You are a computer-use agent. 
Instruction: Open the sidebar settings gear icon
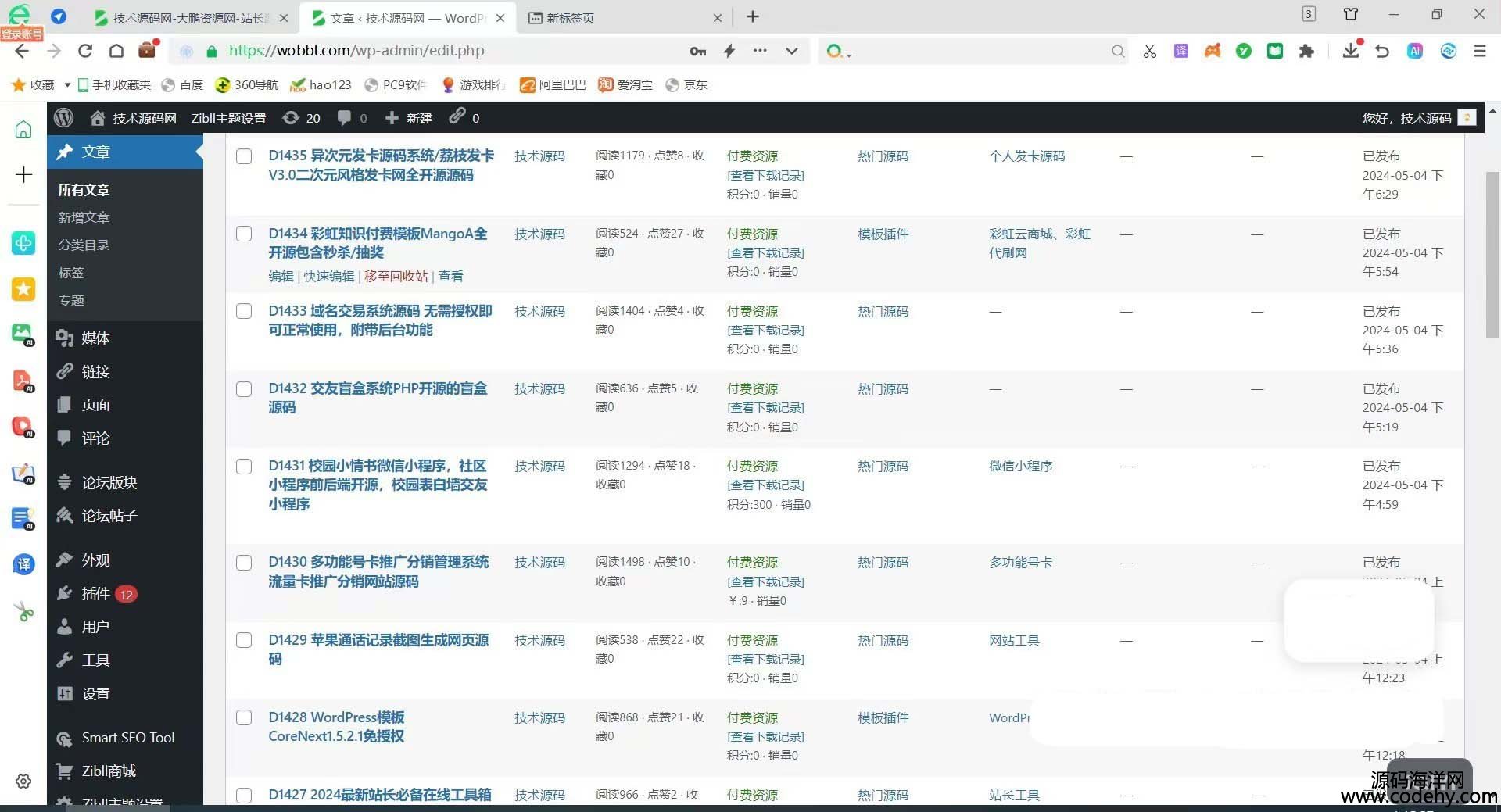[x=23, y=782]
